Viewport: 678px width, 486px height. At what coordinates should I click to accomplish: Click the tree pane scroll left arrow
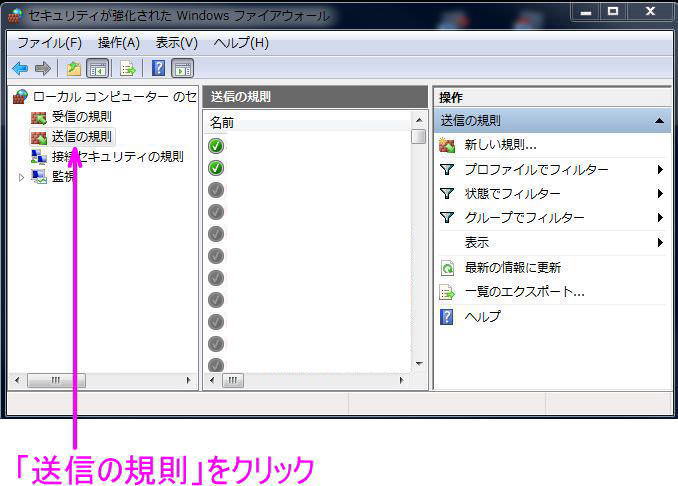(17, 380)
